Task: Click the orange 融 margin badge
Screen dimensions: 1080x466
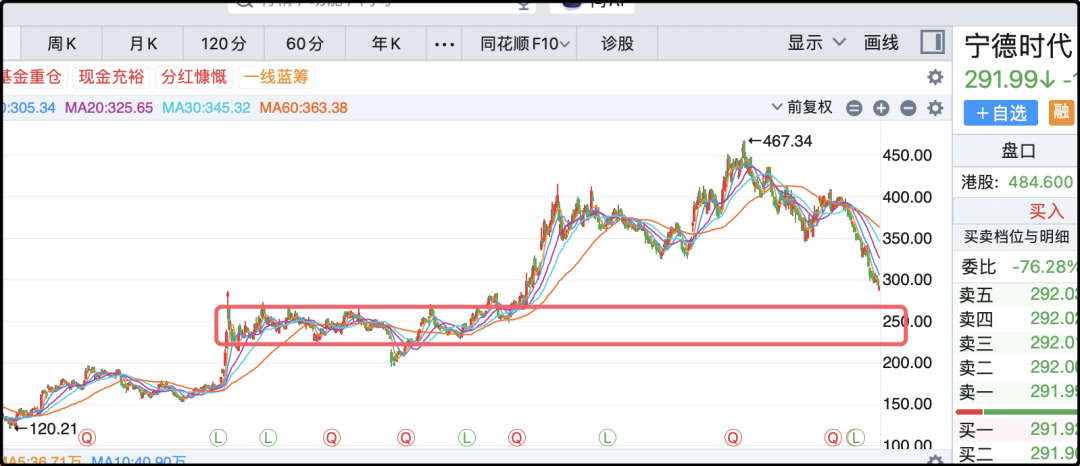Action: 1061,113
